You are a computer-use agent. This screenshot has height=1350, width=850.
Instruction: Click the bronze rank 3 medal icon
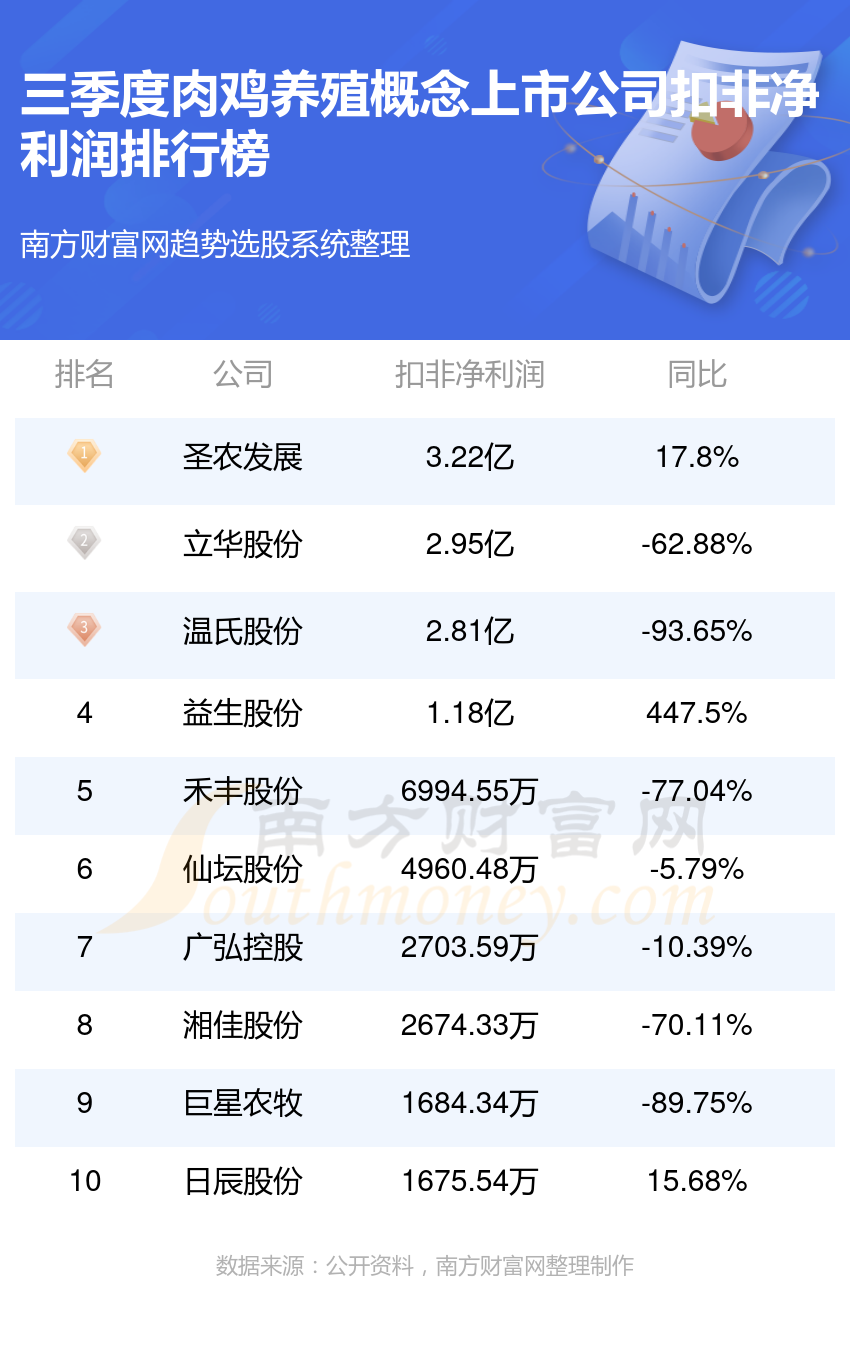pyautogui.click(x=84, y=630)
